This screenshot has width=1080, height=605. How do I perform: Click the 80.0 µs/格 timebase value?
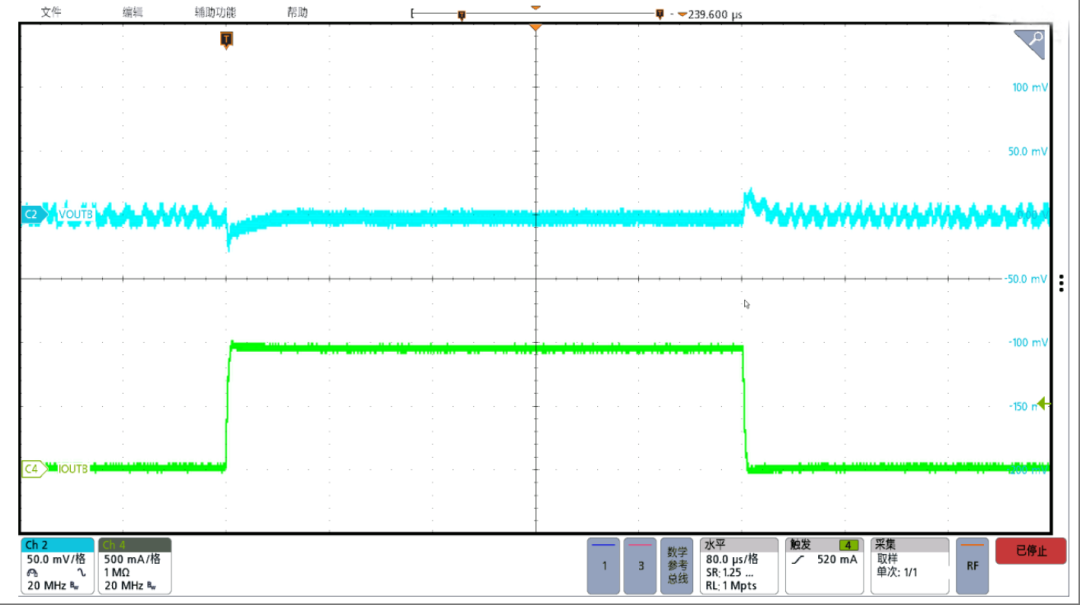click(731, 559)
